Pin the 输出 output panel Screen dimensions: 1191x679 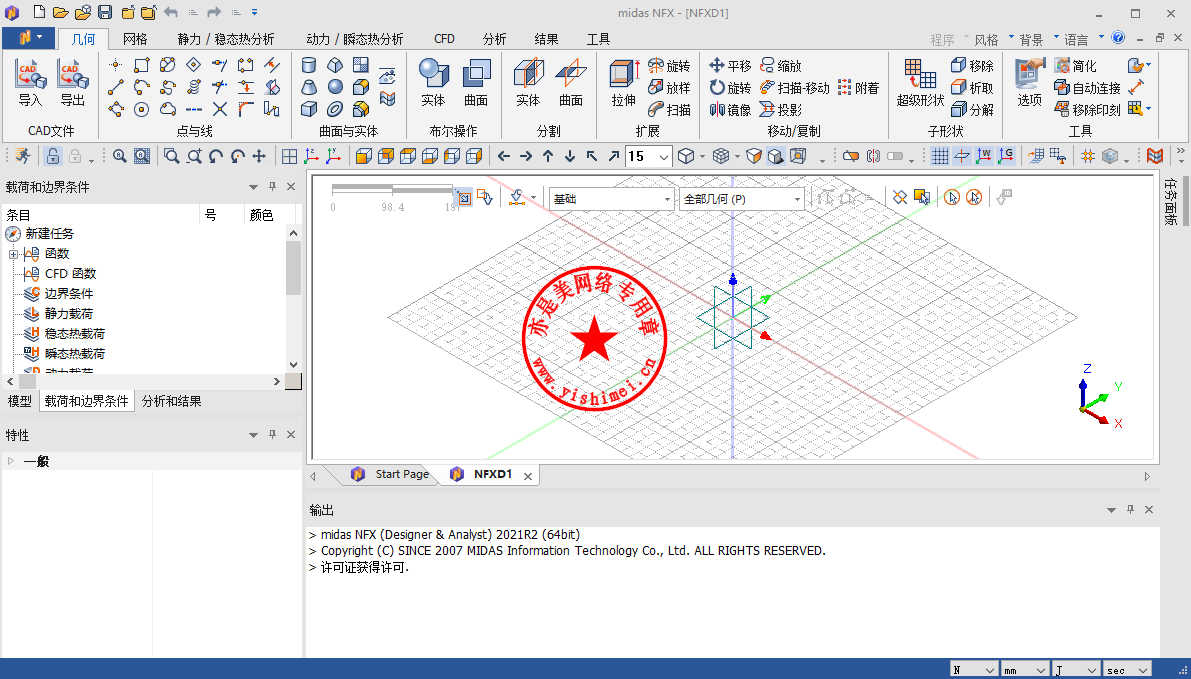tap(1130, 510)
